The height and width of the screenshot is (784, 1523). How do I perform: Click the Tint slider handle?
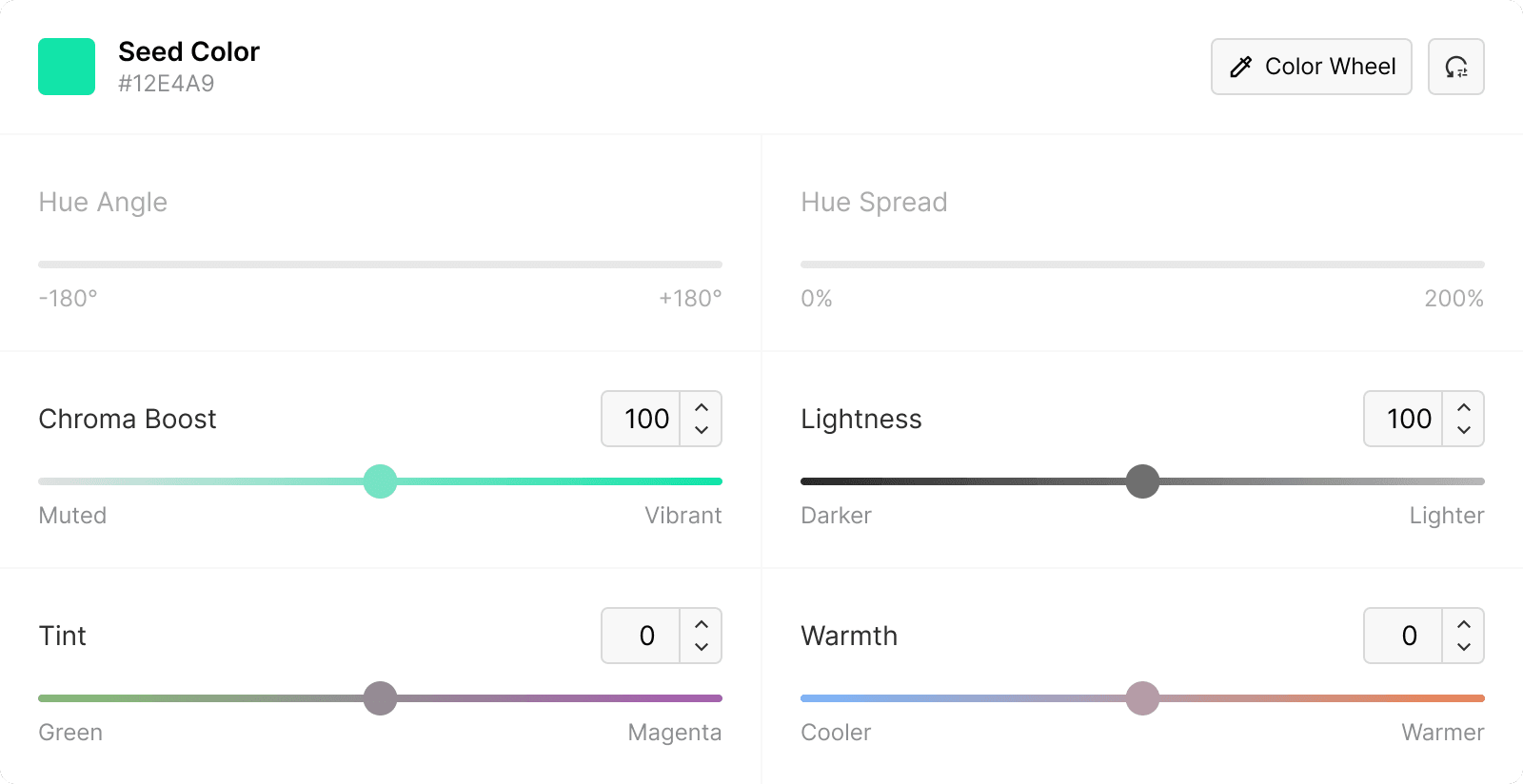click(x=381, y=698)
